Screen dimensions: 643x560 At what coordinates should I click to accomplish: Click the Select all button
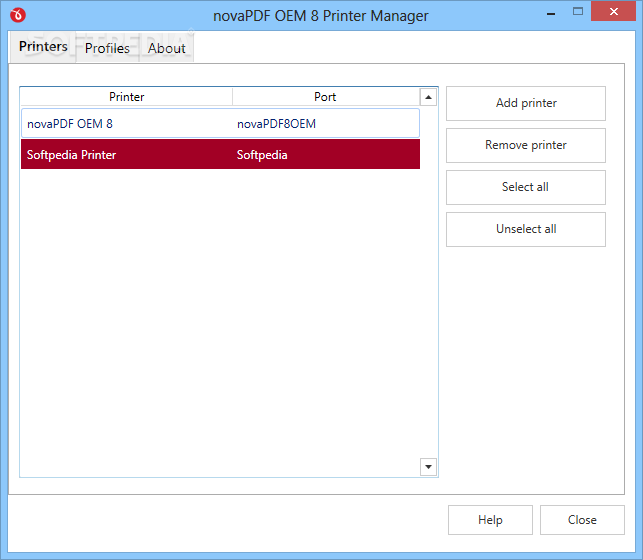click(526, 187)
